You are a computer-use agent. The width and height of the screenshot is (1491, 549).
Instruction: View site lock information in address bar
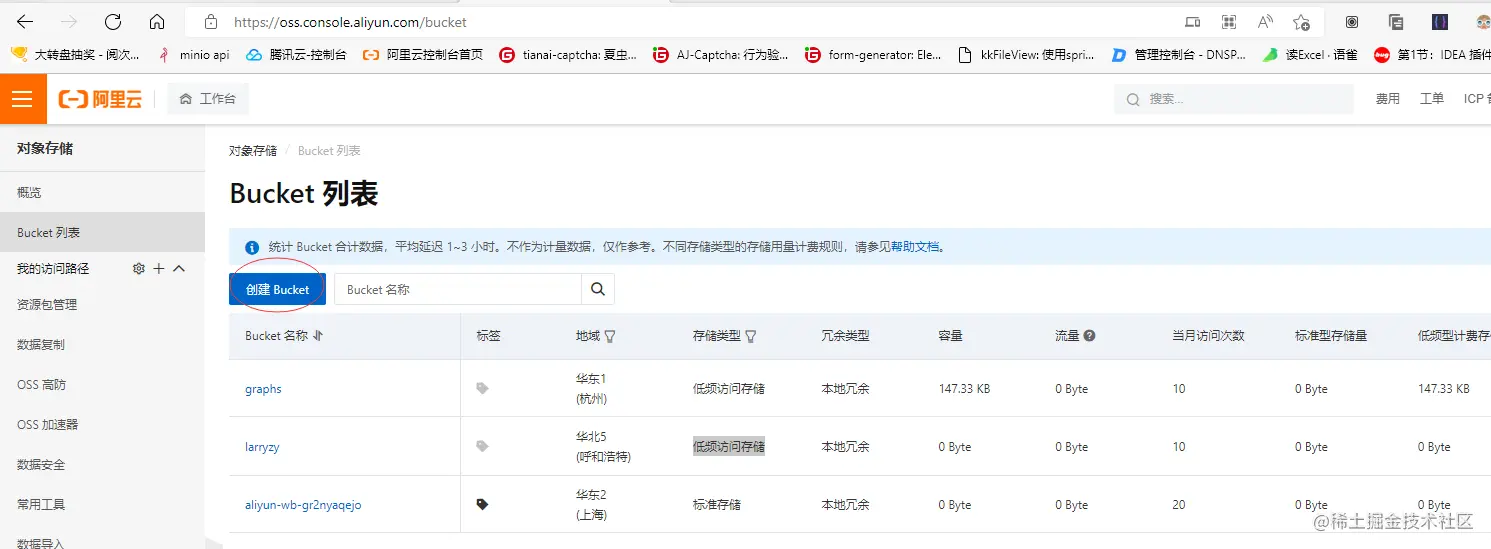pyautogui.click(x=210, y=22)
